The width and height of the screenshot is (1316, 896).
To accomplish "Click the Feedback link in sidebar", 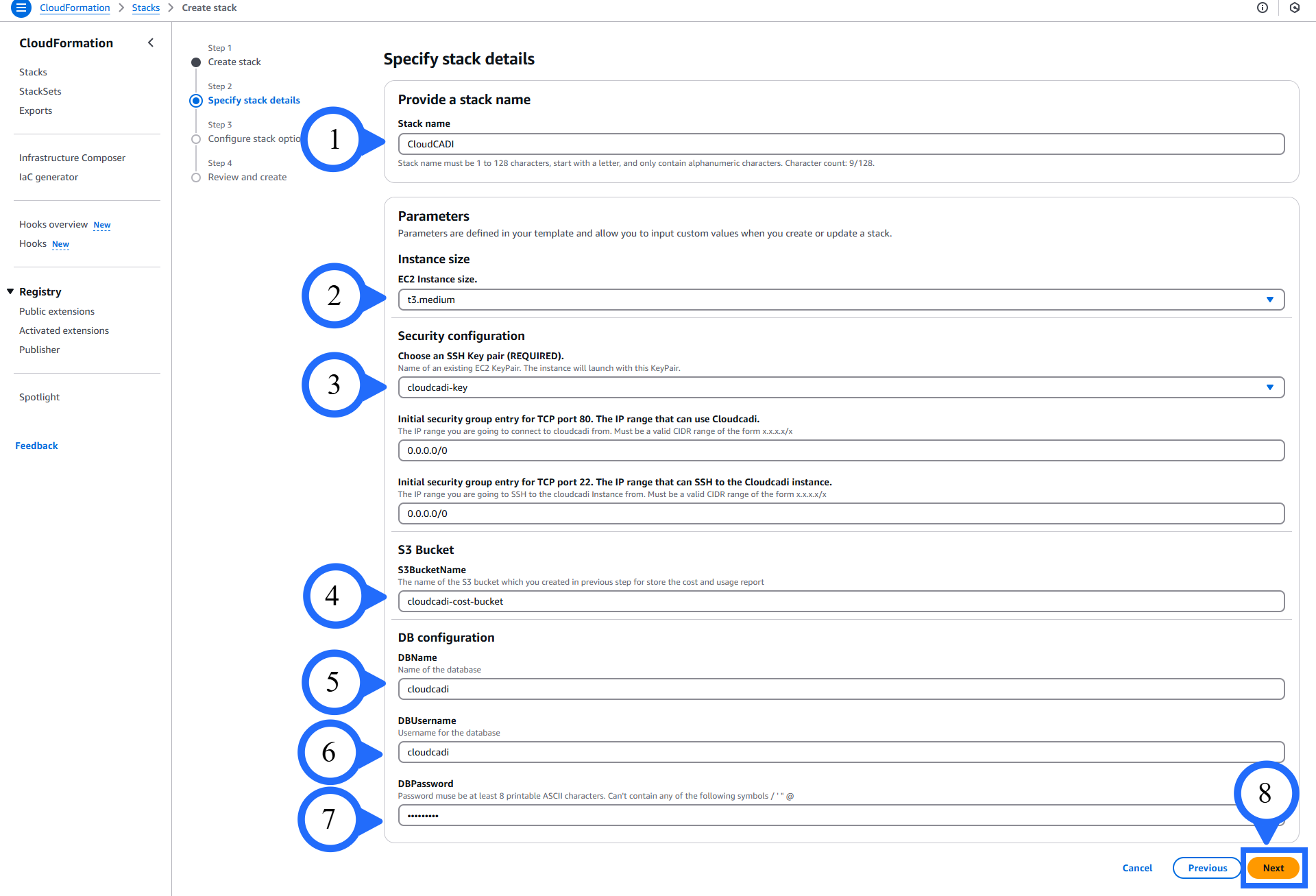I will pyautogui.click(x=36, y=446).
